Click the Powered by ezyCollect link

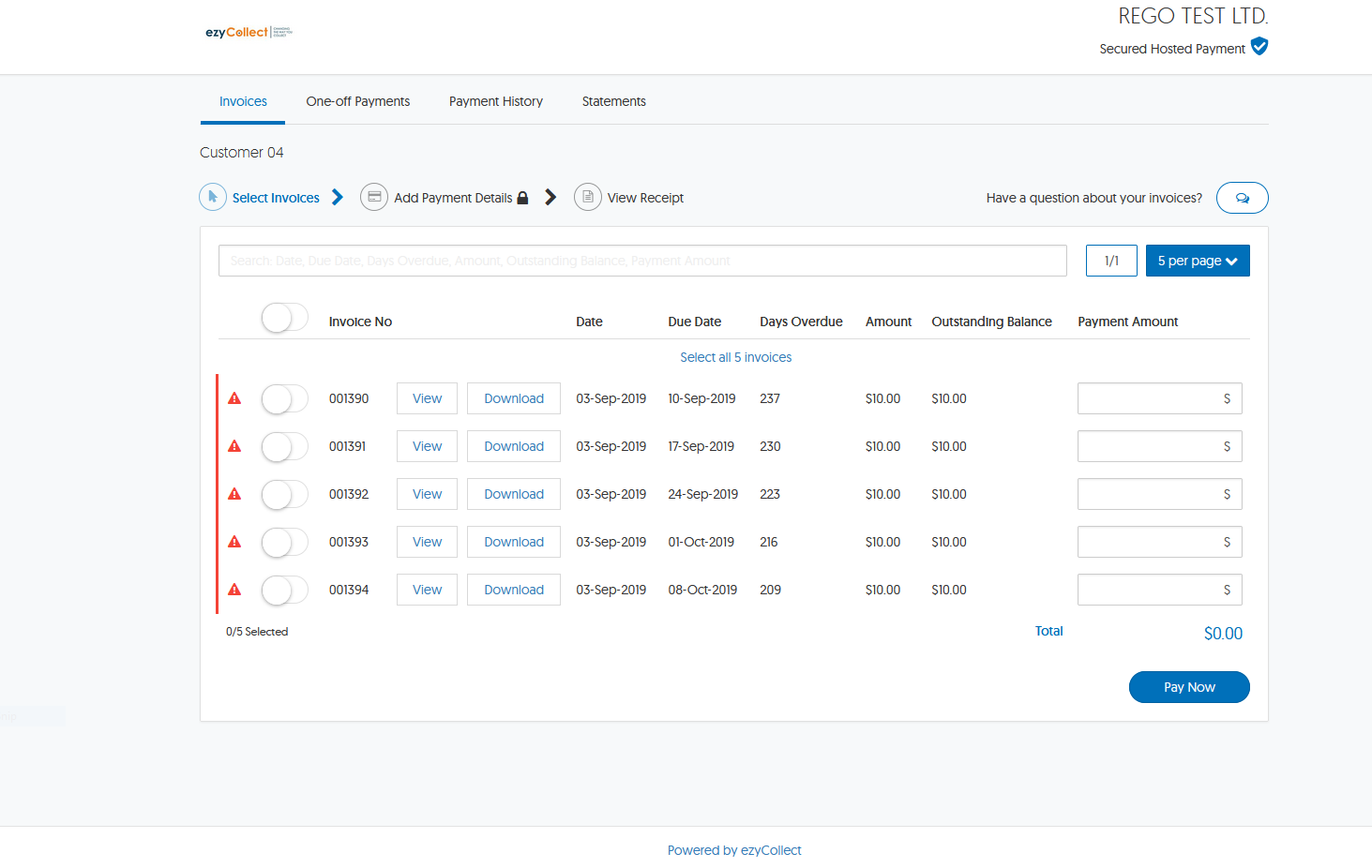pos(734,850)
